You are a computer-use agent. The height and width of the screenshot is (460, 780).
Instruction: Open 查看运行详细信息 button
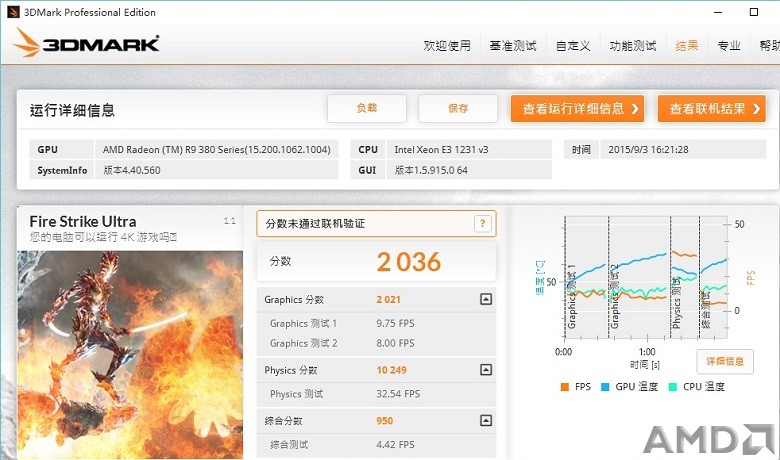tap(578, 108)
